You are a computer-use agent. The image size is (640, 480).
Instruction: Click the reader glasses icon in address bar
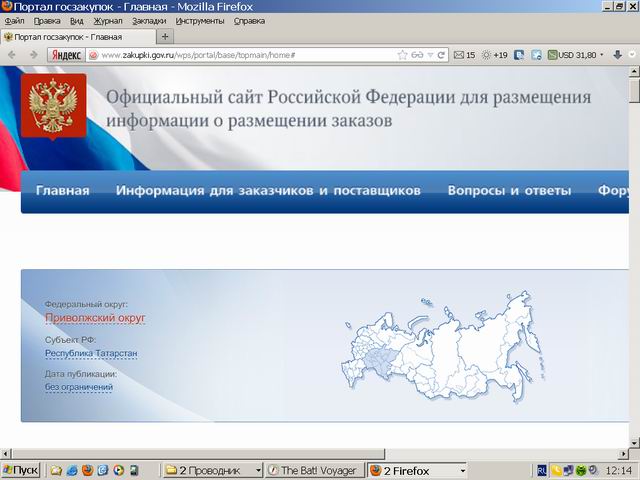pos(418,55)
